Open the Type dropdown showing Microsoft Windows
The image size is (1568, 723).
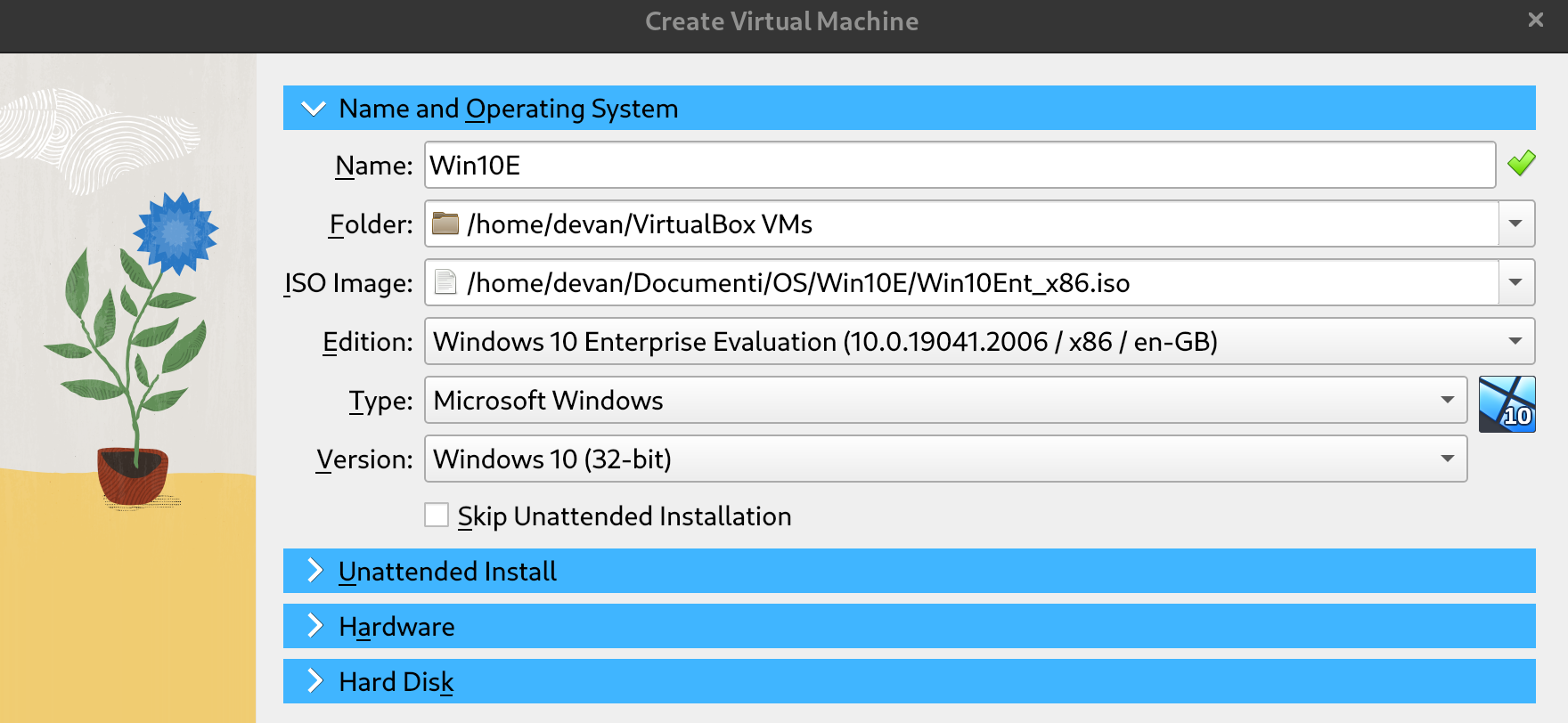coord(945,400)
